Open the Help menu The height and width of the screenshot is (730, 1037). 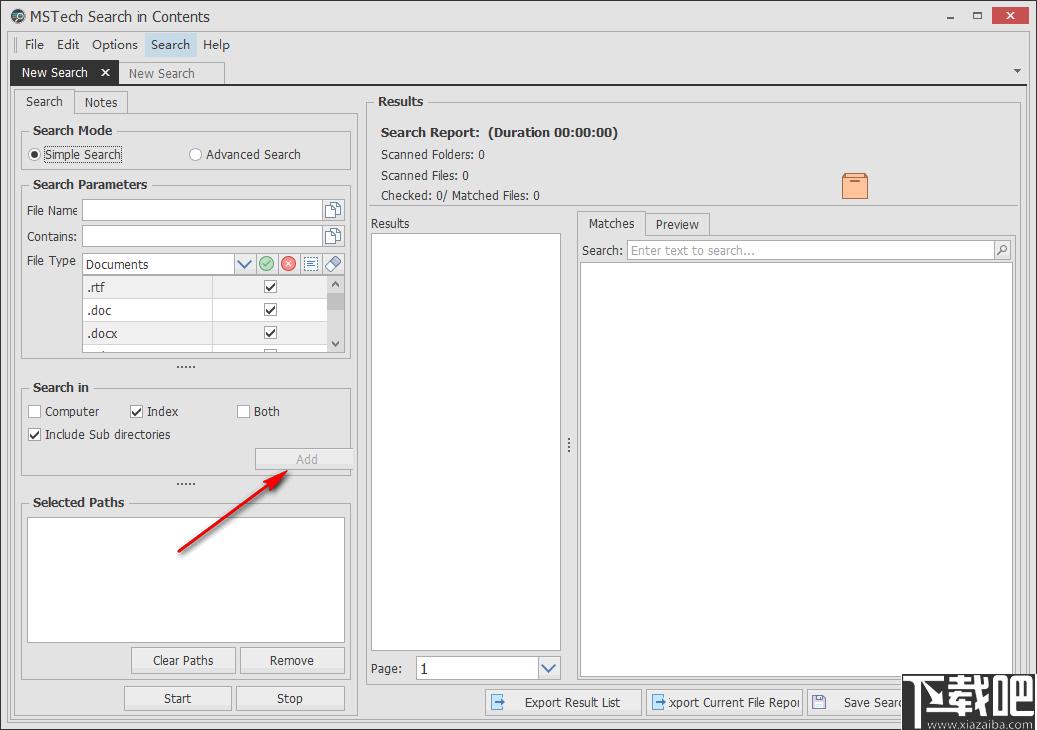pyautogui.click(x=216, y=44)
